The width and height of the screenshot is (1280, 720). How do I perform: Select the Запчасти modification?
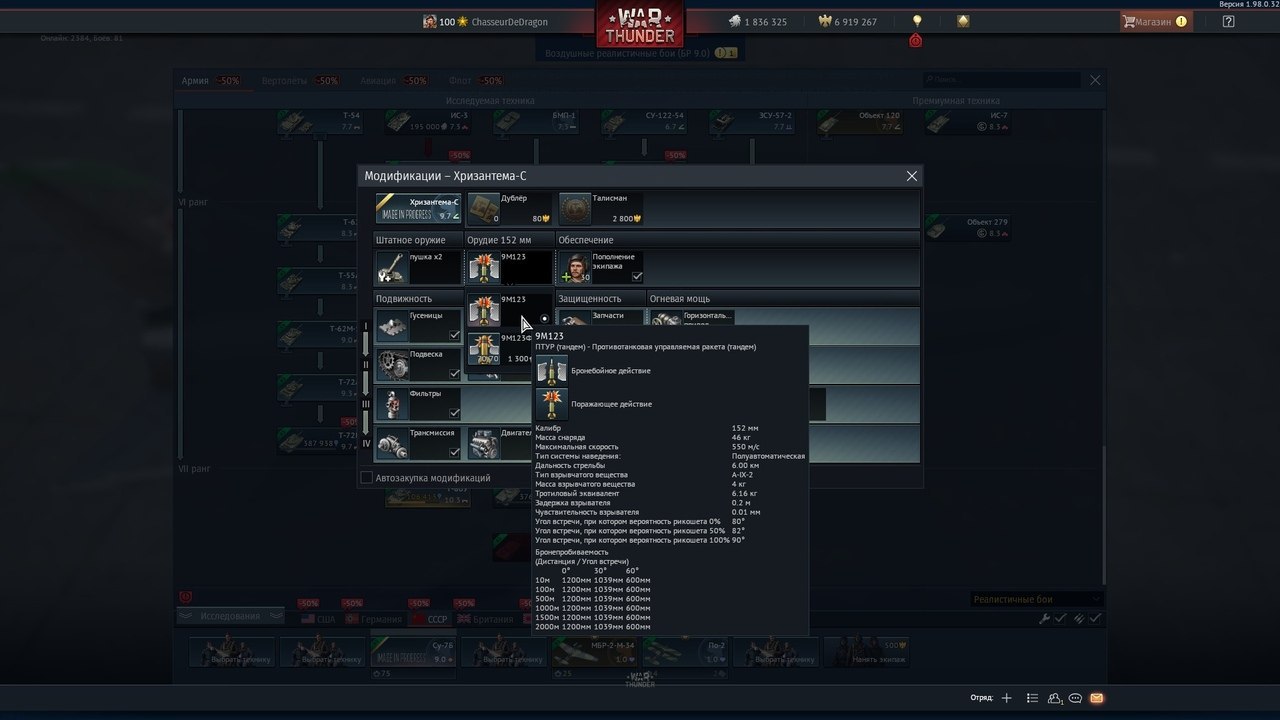(601, 318)
